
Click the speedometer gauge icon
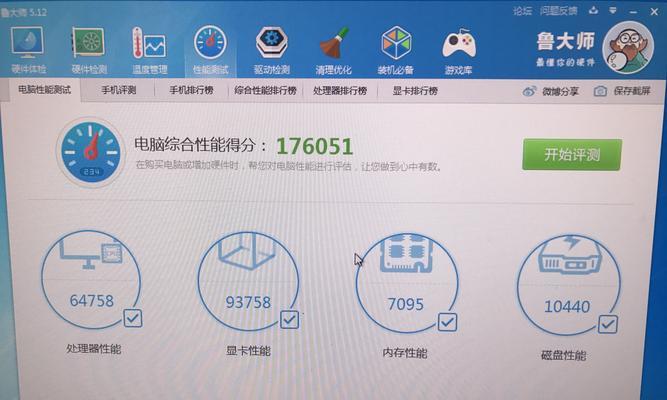pyautogui.click(x=90, y=152)
